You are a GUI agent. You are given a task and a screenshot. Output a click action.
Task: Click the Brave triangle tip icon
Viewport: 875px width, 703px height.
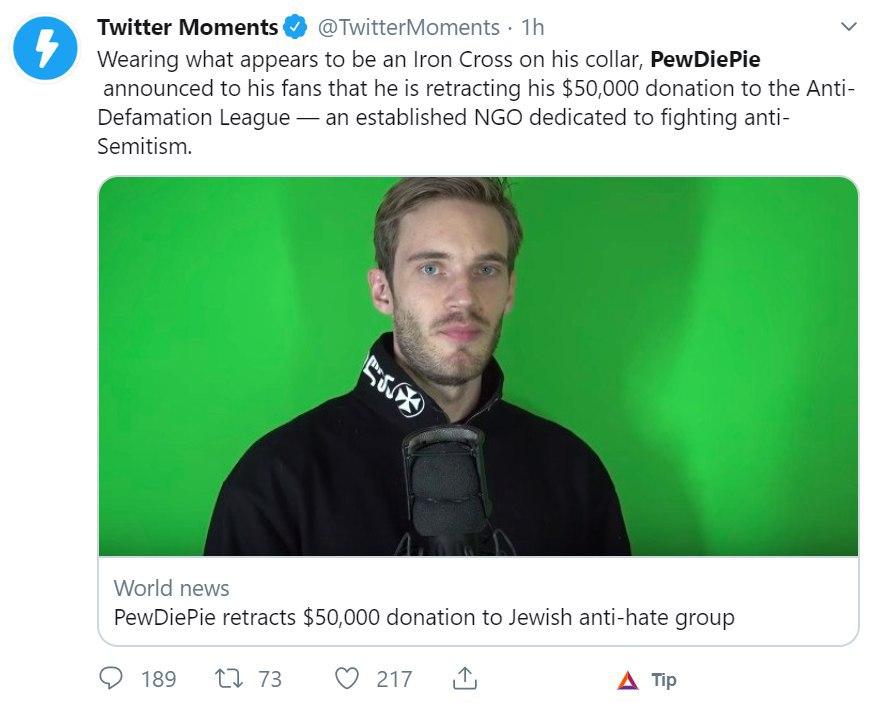pyautogui.click(x=628, y=680)
